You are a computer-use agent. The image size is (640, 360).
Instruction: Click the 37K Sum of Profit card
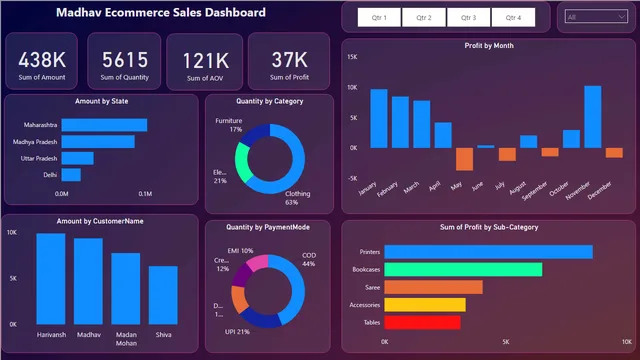click(289, 61)
